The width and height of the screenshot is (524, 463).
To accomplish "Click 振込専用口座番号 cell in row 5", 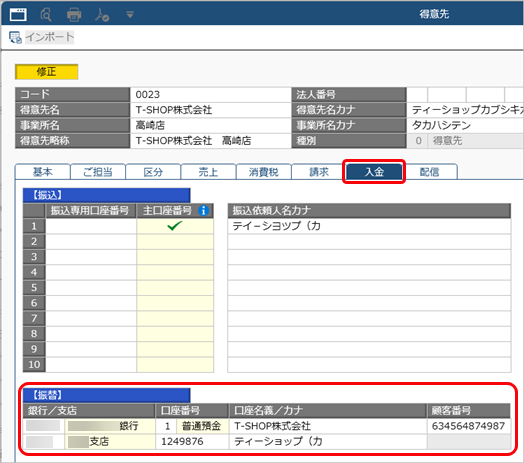I will [91, 287].
